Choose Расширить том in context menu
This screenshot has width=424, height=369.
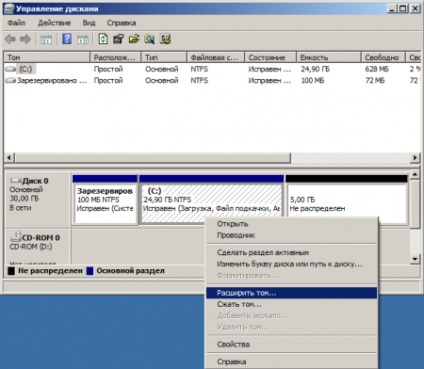pos(292,293)
